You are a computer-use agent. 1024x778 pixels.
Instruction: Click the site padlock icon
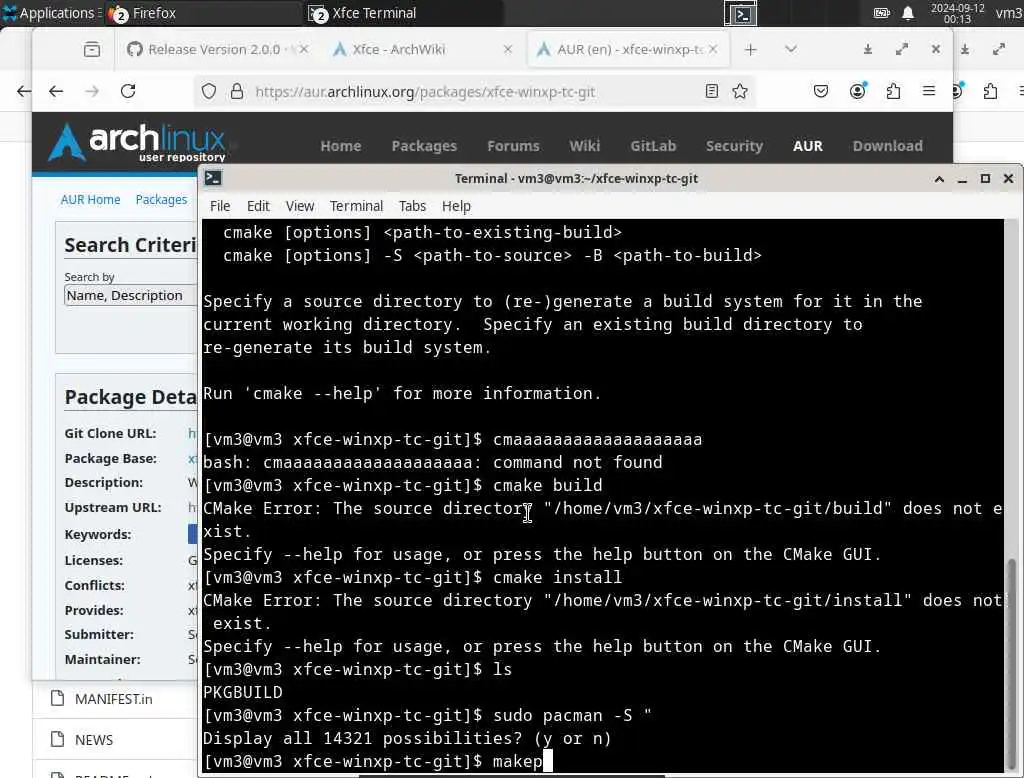click(237, 91)
